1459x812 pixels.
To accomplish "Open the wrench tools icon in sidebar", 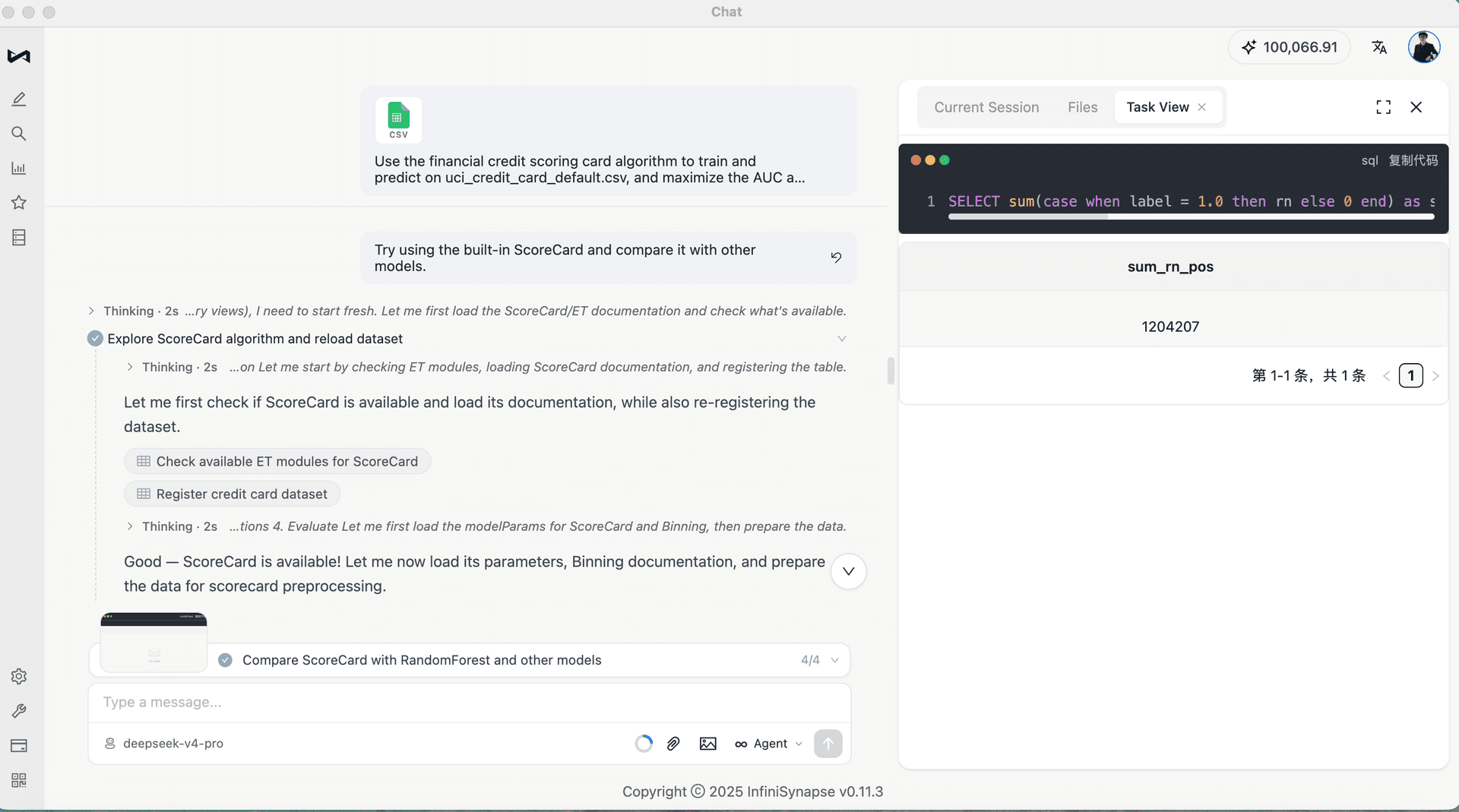I will click(19, 711).
